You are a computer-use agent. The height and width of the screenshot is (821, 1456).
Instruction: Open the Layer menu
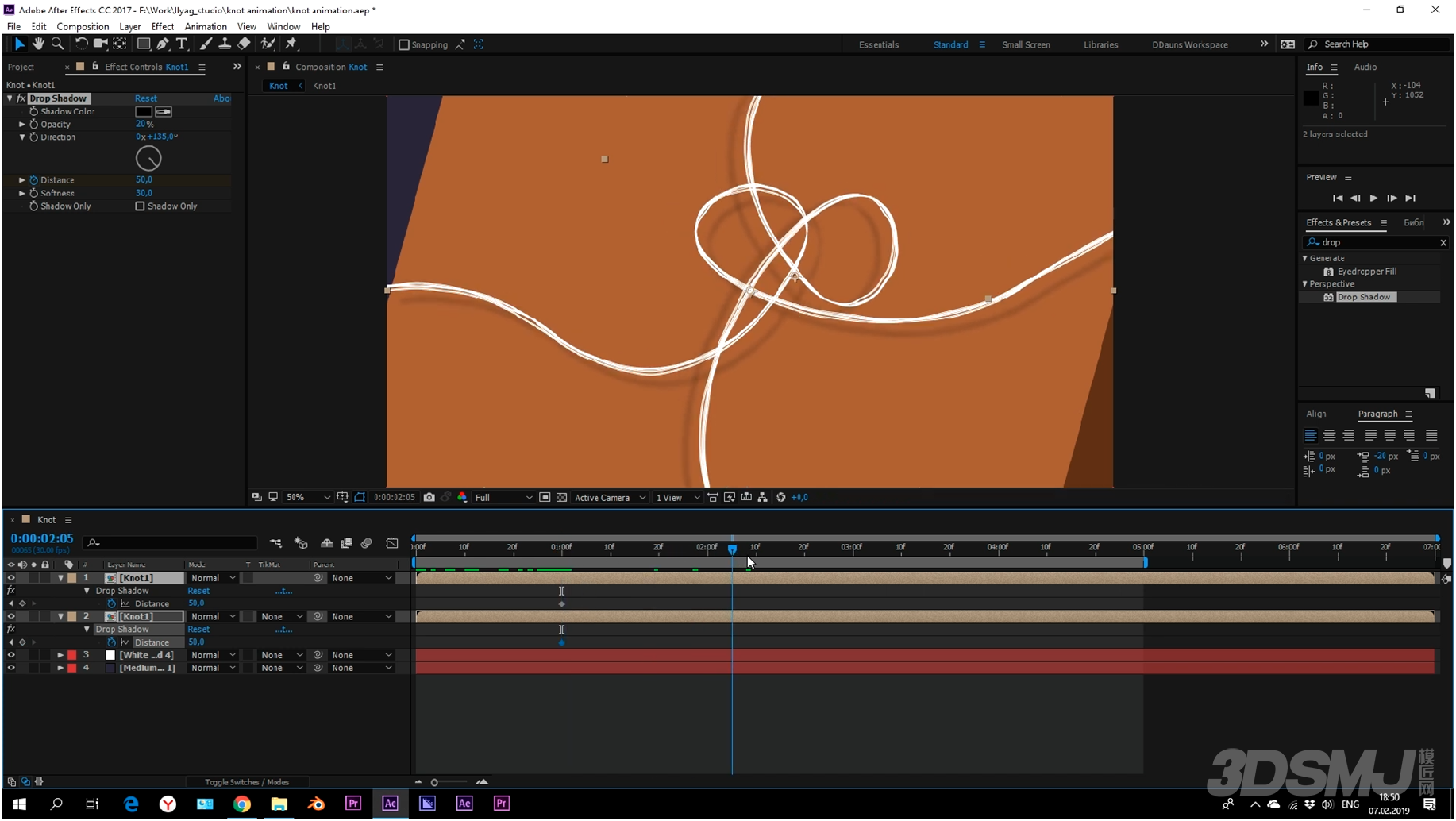(x=130, y=27)
